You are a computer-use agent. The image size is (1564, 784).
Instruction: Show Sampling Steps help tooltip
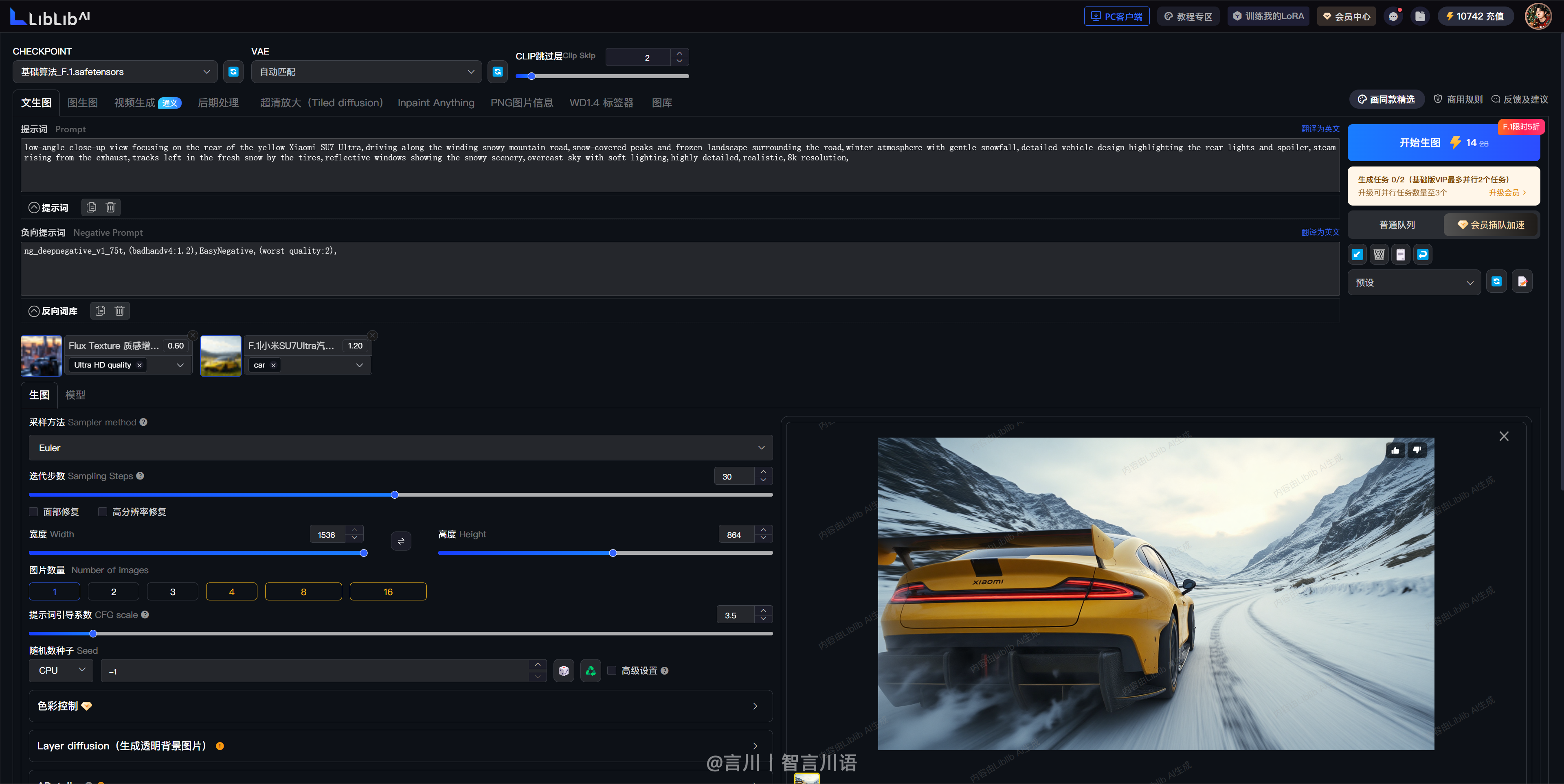[140, 476]
